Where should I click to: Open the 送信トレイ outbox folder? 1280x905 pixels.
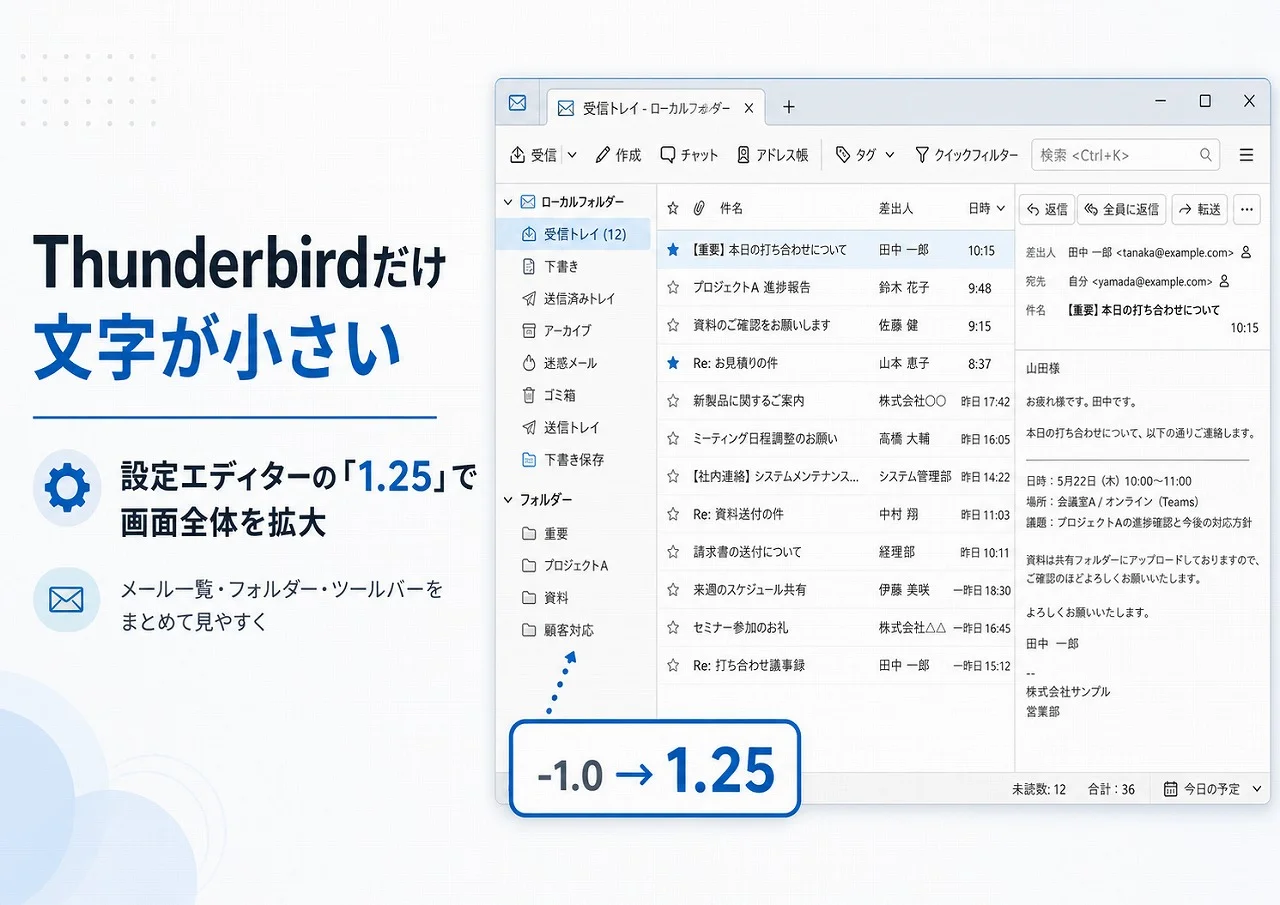point(561,427)
